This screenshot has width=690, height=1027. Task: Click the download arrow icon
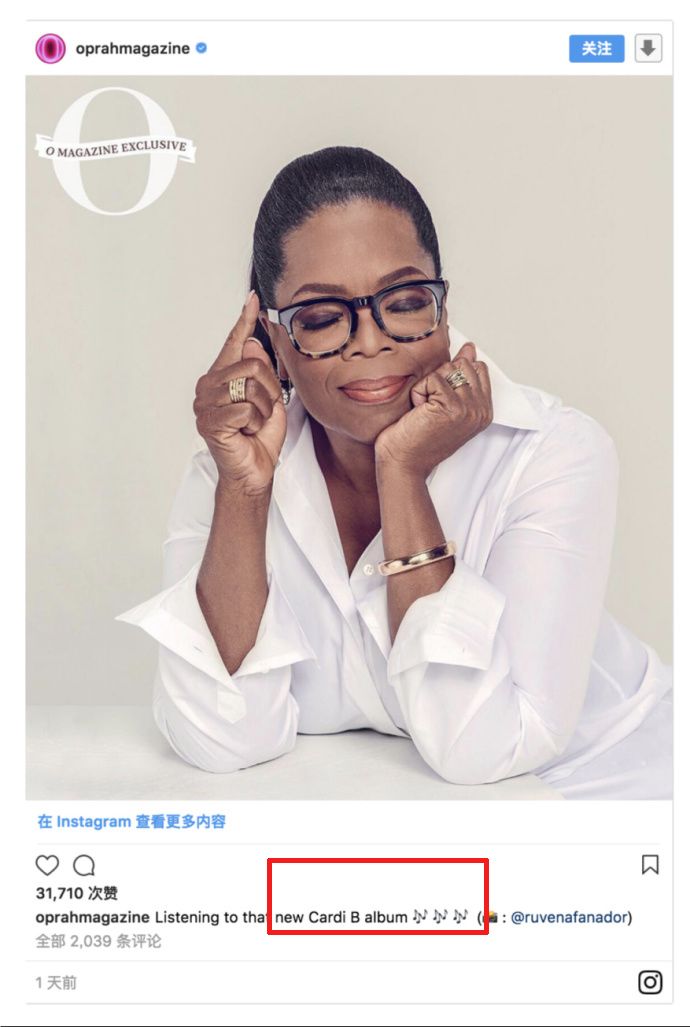pos(648,48)
